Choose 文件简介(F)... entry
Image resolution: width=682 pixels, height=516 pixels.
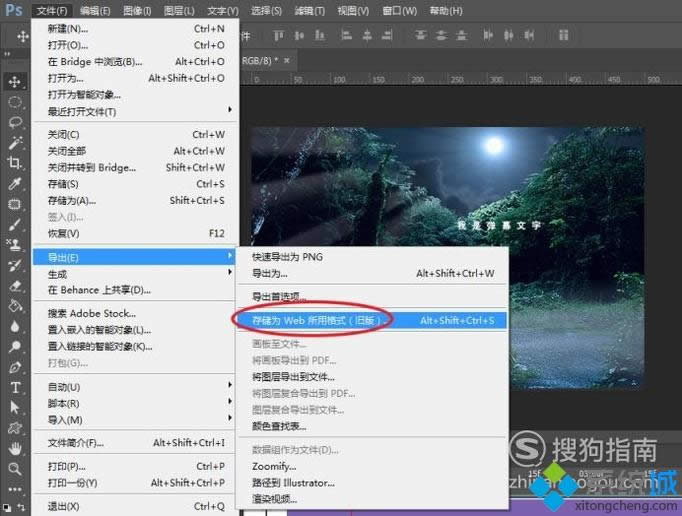pyautogui.click(x=136, y=443)
